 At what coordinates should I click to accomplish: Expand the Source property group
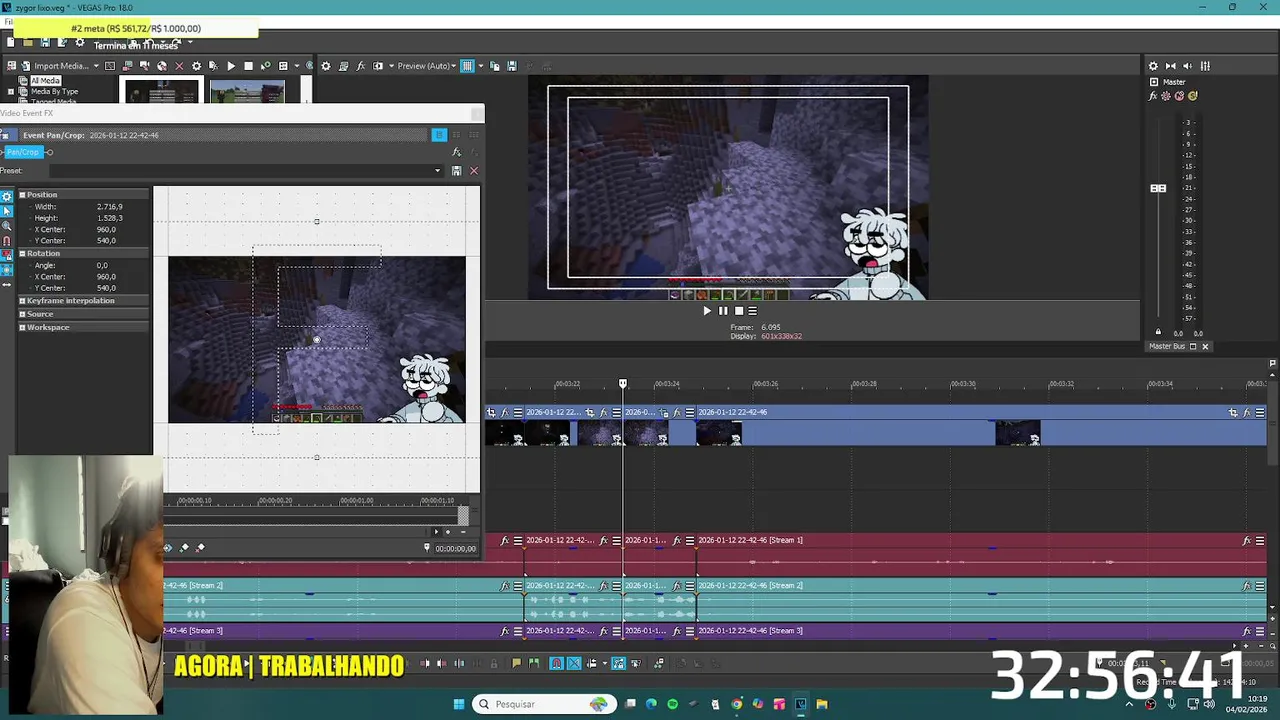[x=22, y=314]
